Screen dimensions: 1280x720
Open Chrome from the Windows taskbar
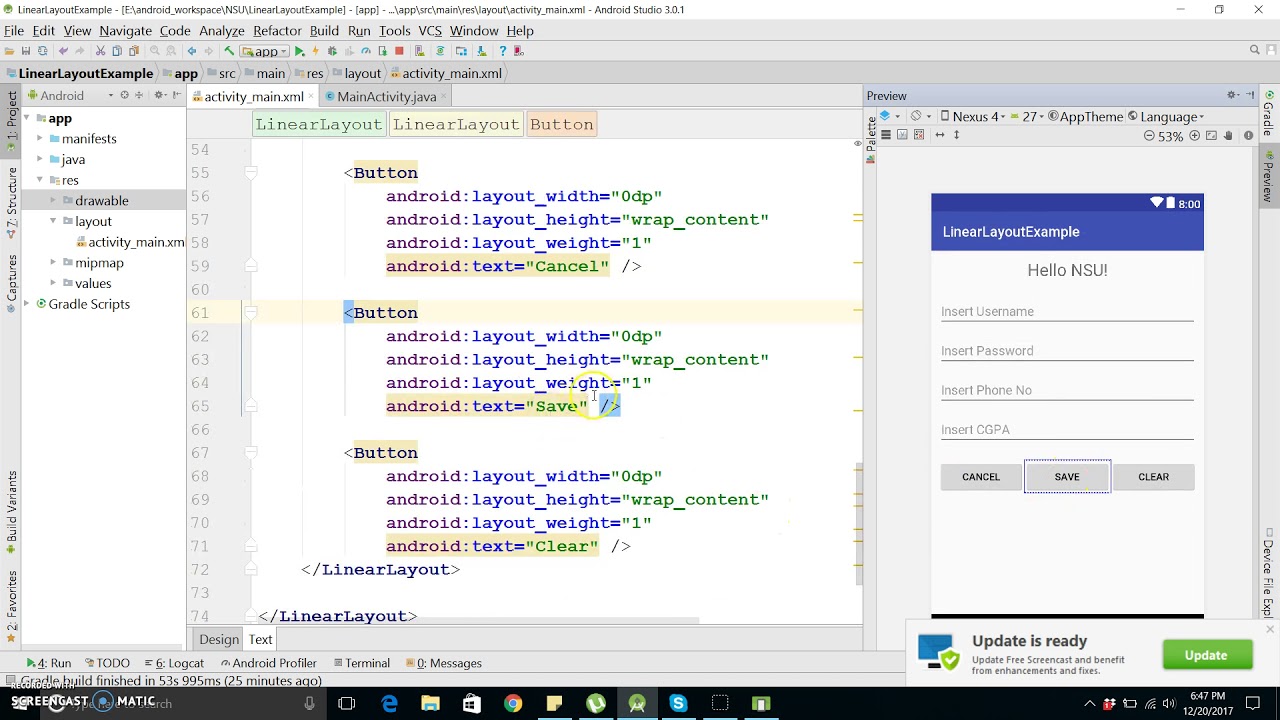(x=512, y=703)
